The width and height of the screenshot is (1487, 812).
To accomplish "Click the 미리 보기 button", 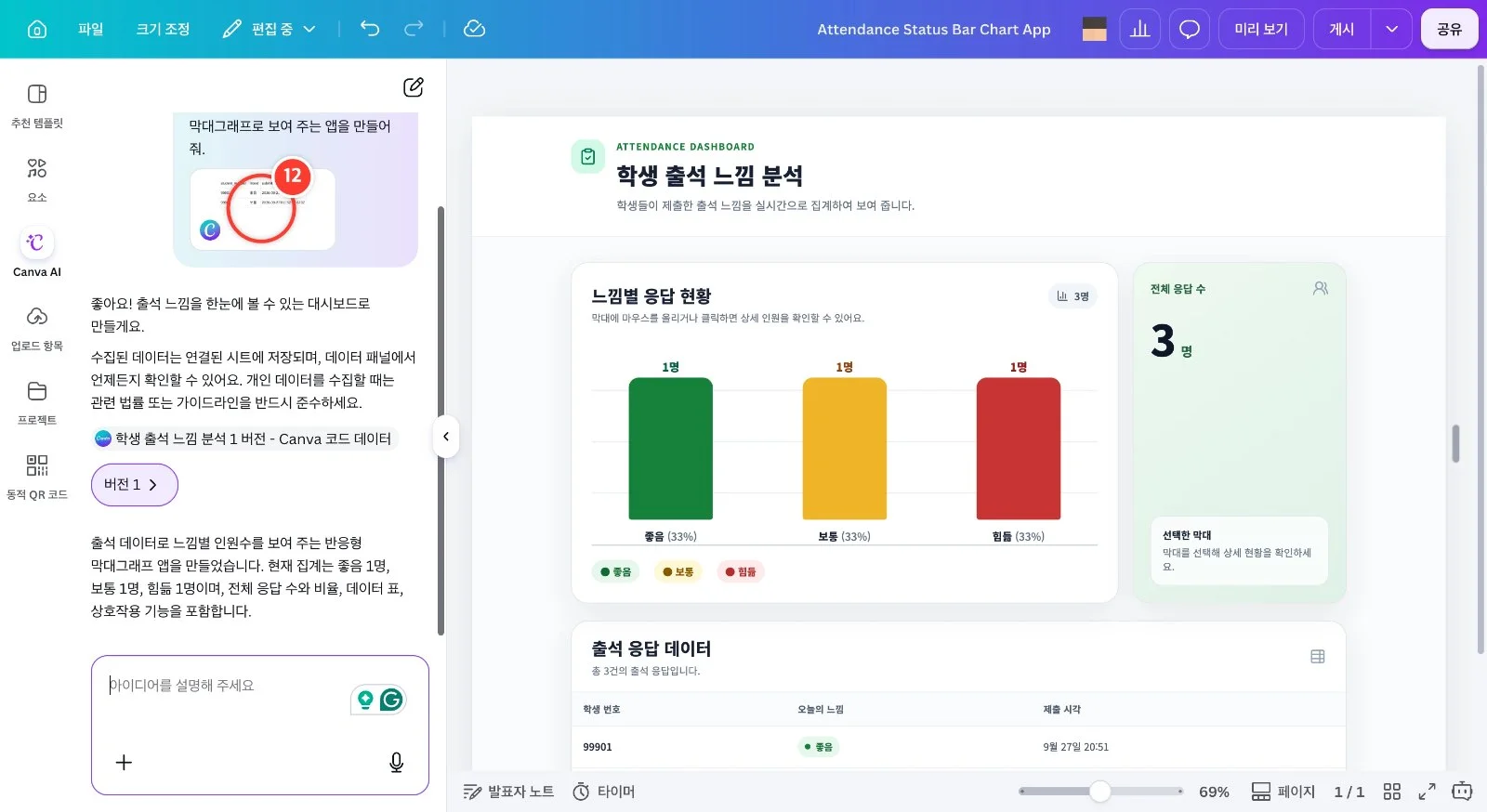I will pyautogui.click(x=1261, y=29).
